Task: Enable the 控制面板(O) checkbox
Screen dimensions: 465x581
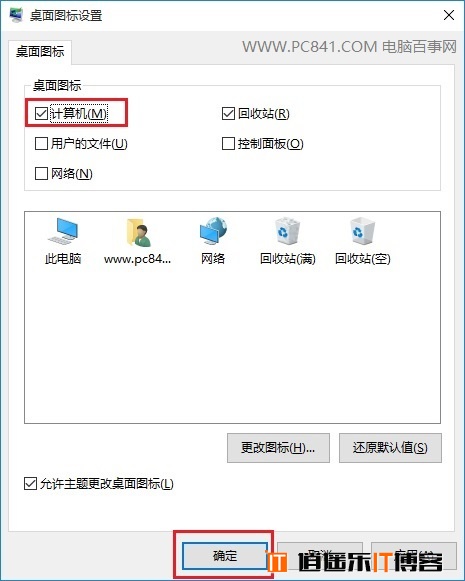Action: point(228,143)
